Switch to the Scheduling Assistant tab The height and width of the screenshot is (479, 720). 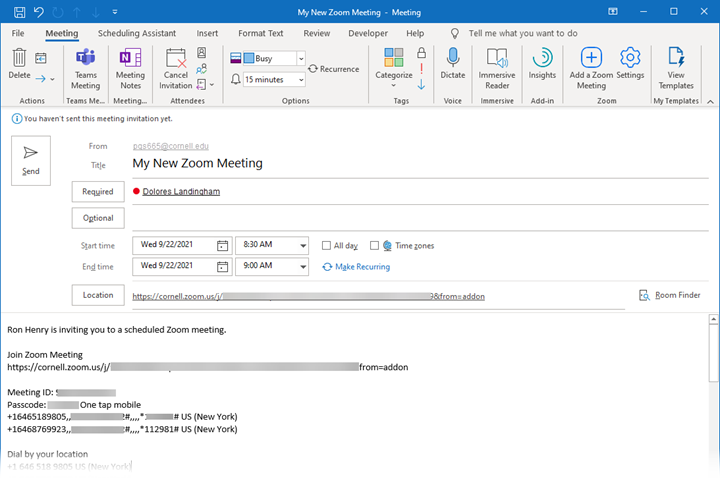pyautogui.click(x=137, y=33)
